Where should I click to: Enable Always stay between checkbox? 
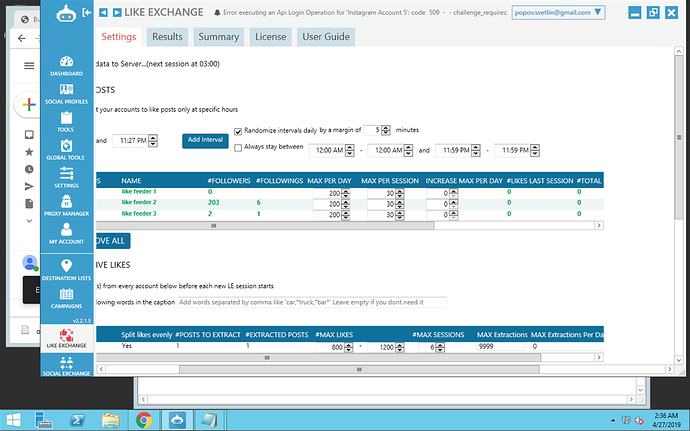pyautogui.click(x=238, y=148)
